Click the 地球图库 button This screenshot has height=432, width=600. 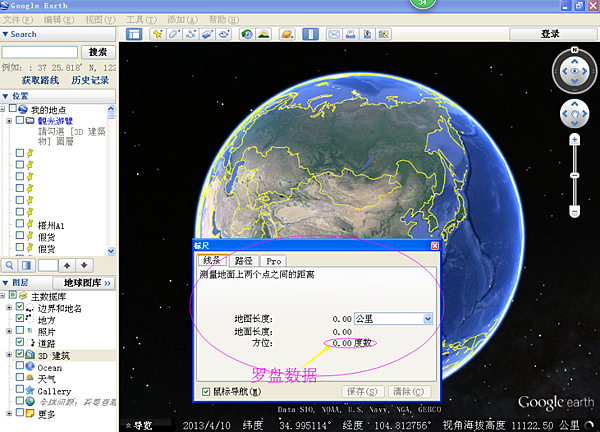coord(84,283)
